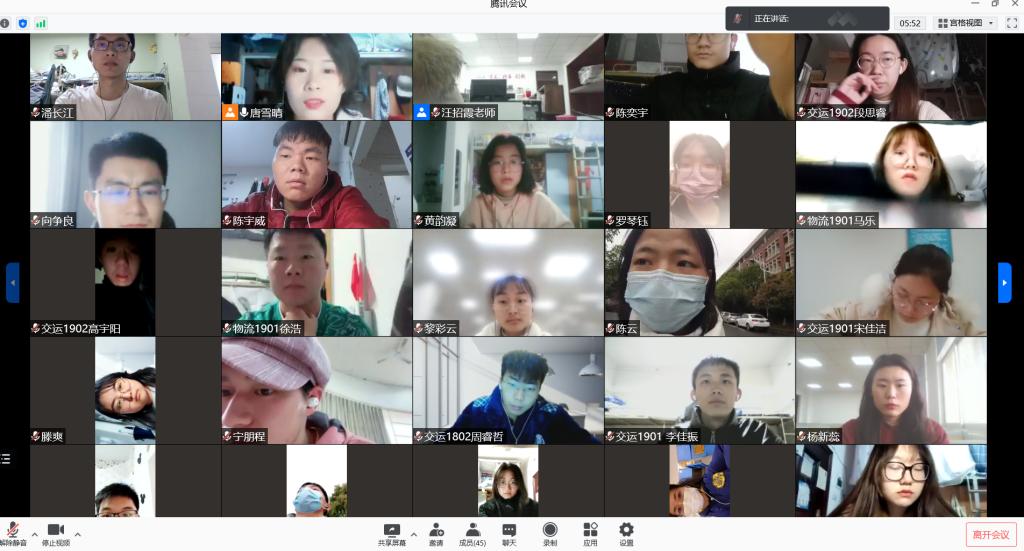Click the leave meeting (离开会议) button

click(991, 534)
